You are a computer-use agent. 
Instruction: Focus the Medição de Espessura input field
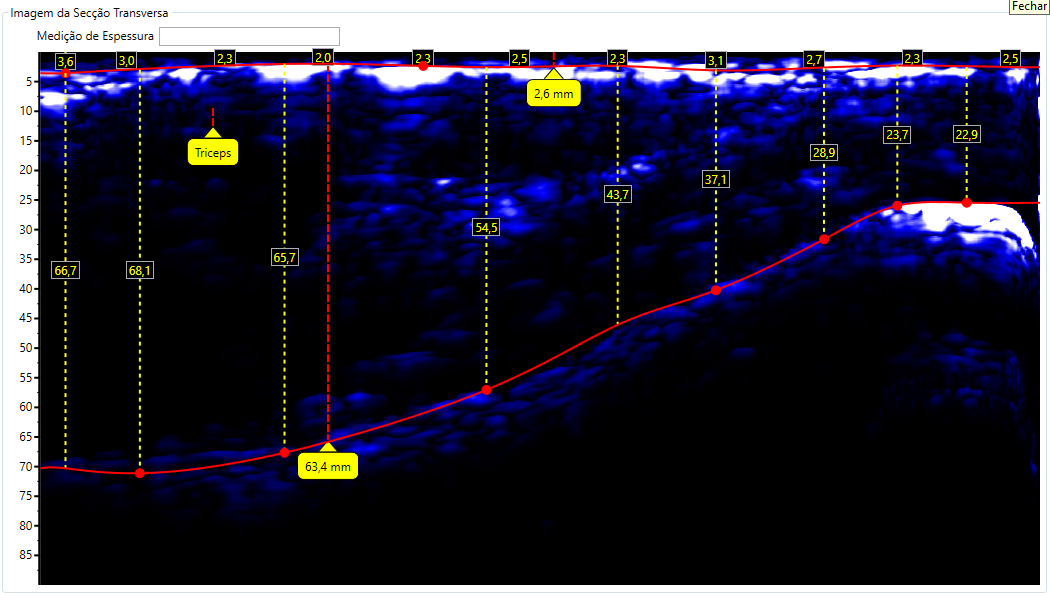[249, 37]
